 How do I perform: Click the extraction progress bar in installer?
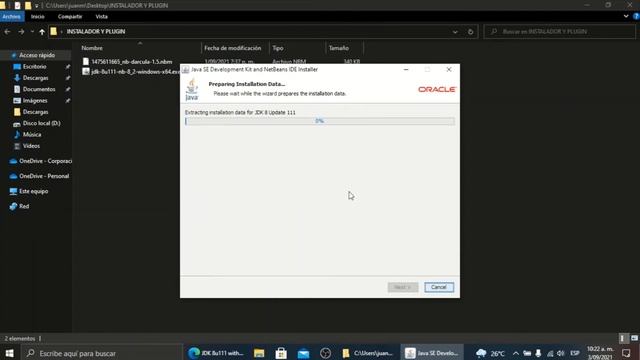click(x=320, y=121)
